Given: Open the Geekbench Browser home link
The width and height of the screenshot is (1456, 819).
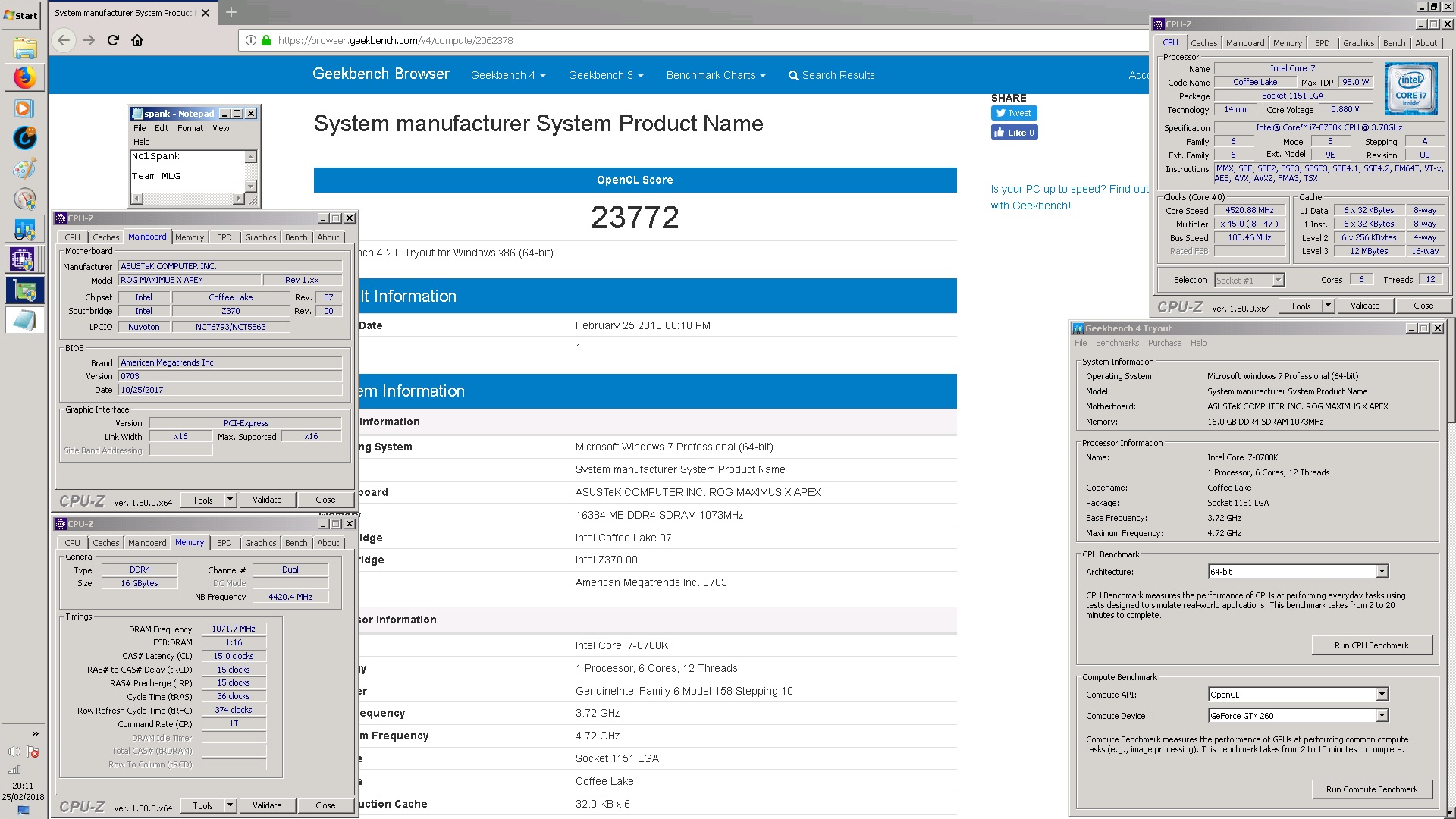Looking at the screenshot, I should (381, 74).
